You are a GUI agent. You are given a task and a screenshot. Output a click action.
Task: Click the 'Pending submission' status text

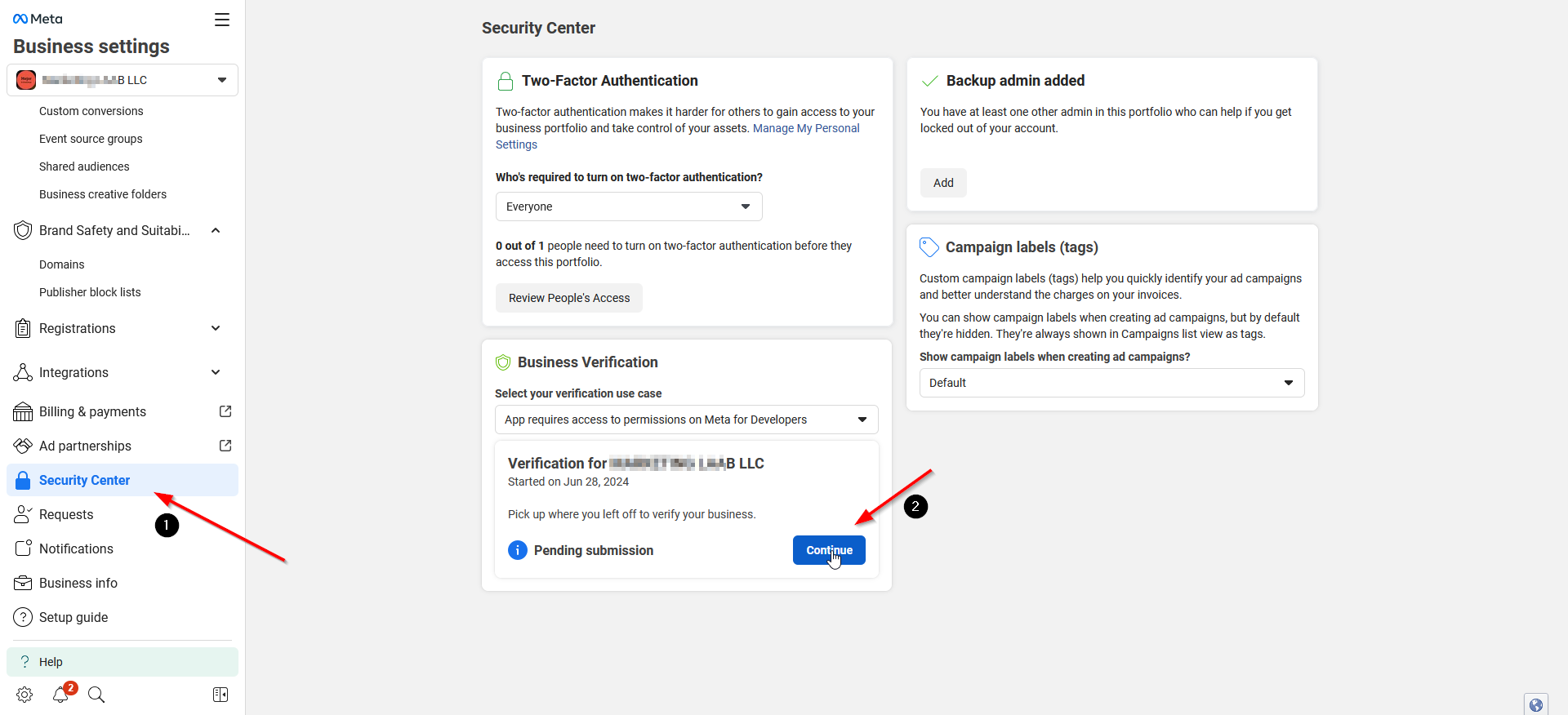point(594,550)
